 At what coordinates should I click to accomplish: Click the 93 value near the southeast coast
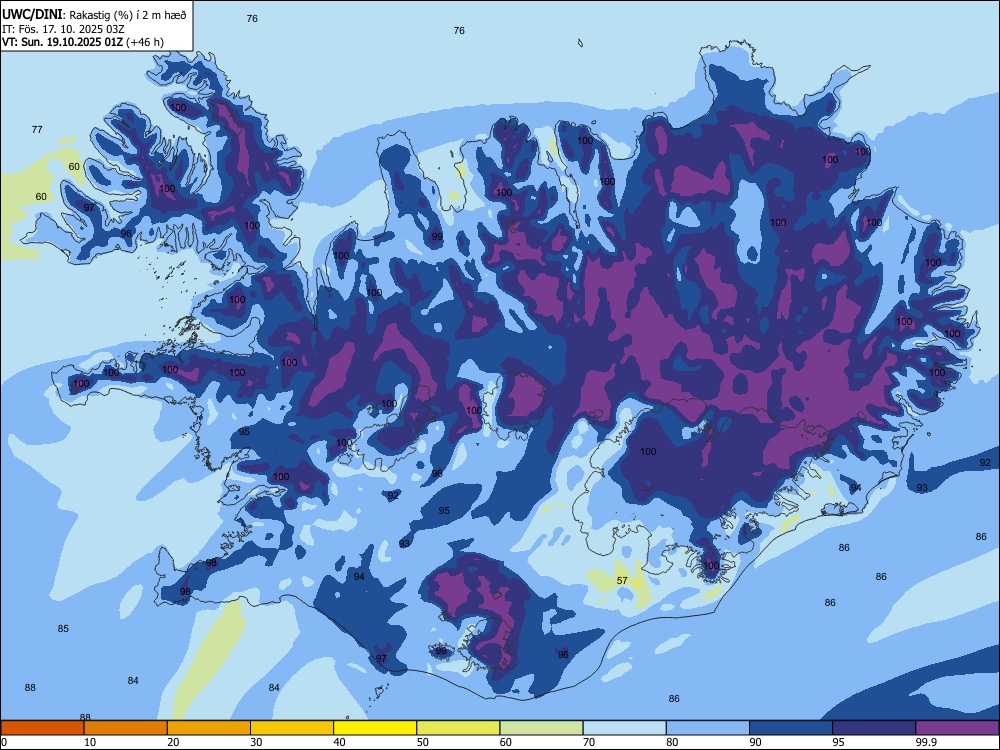point(922,487)
